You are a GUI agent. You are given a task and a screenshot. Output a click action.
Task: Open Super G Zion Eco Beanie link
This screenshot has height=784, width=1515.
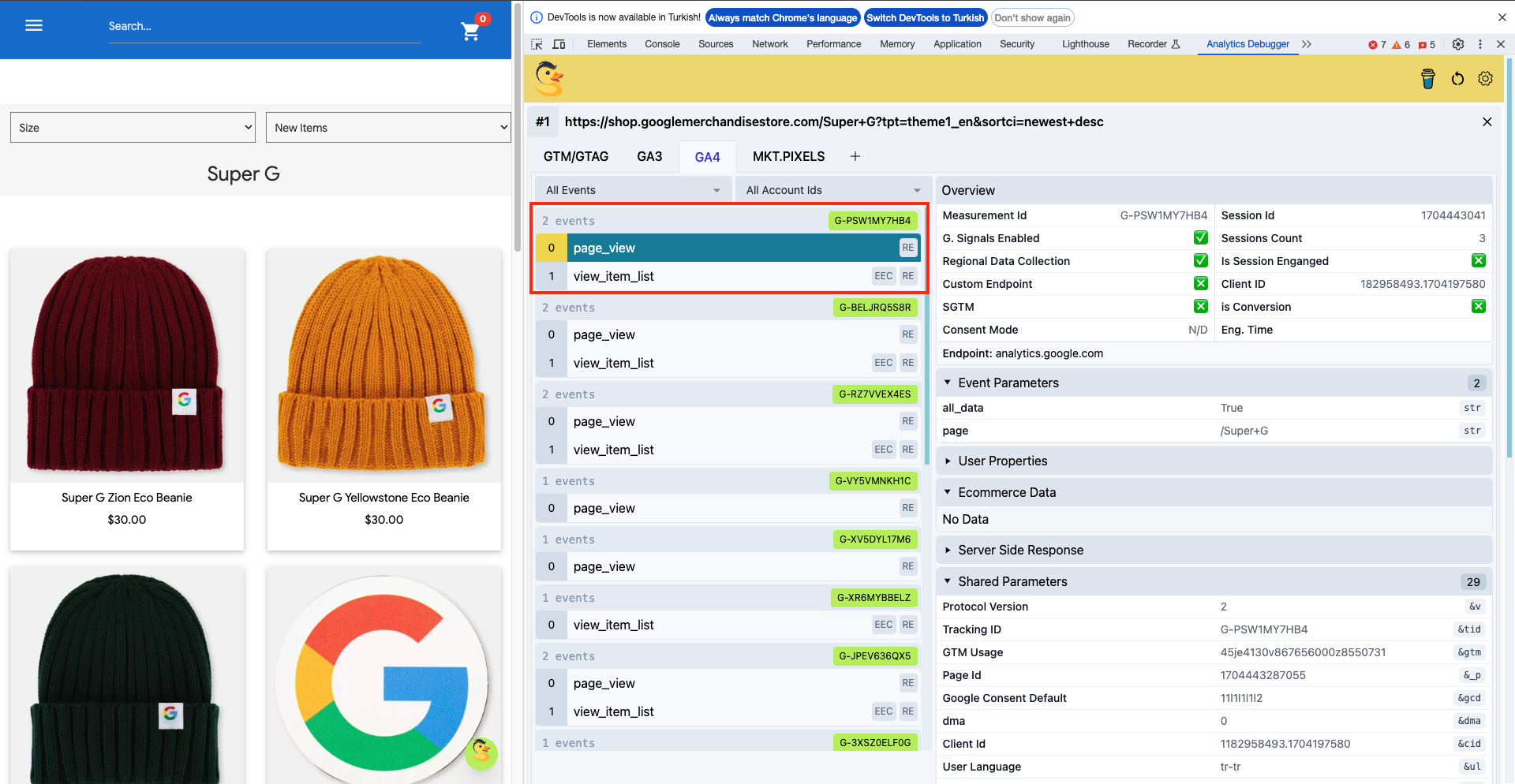point(127,498)
